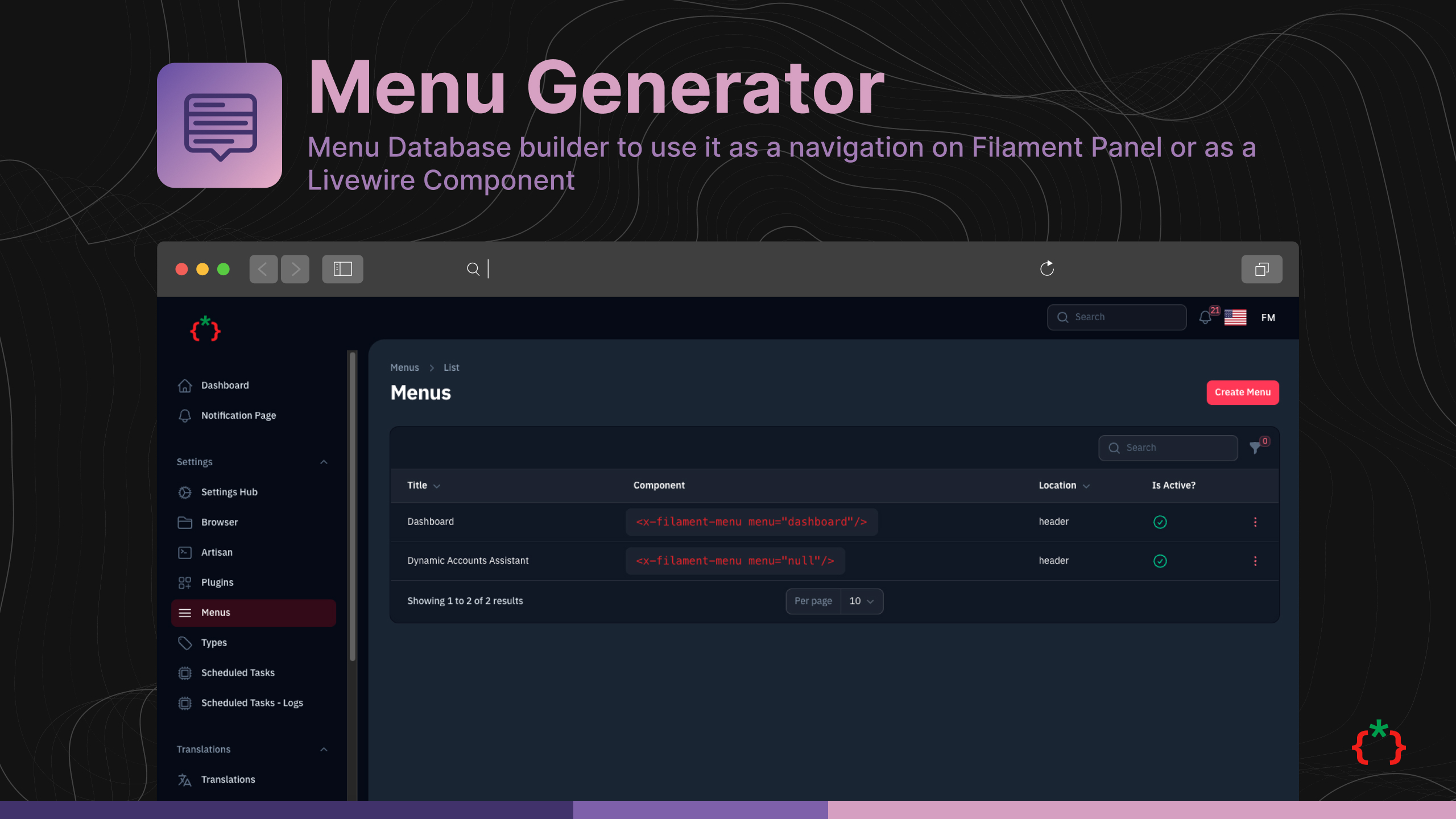1456x819 pixels.
Task: Toggle the browser sidebar panel icon
Action: [342, 269]
